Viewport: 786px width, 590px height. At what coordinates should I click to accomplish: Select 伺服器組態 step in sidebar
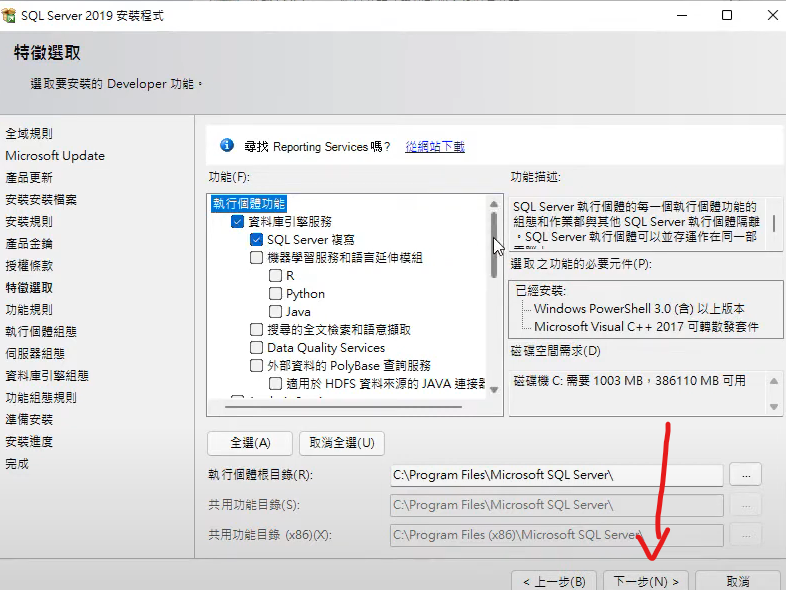[35, 353]
